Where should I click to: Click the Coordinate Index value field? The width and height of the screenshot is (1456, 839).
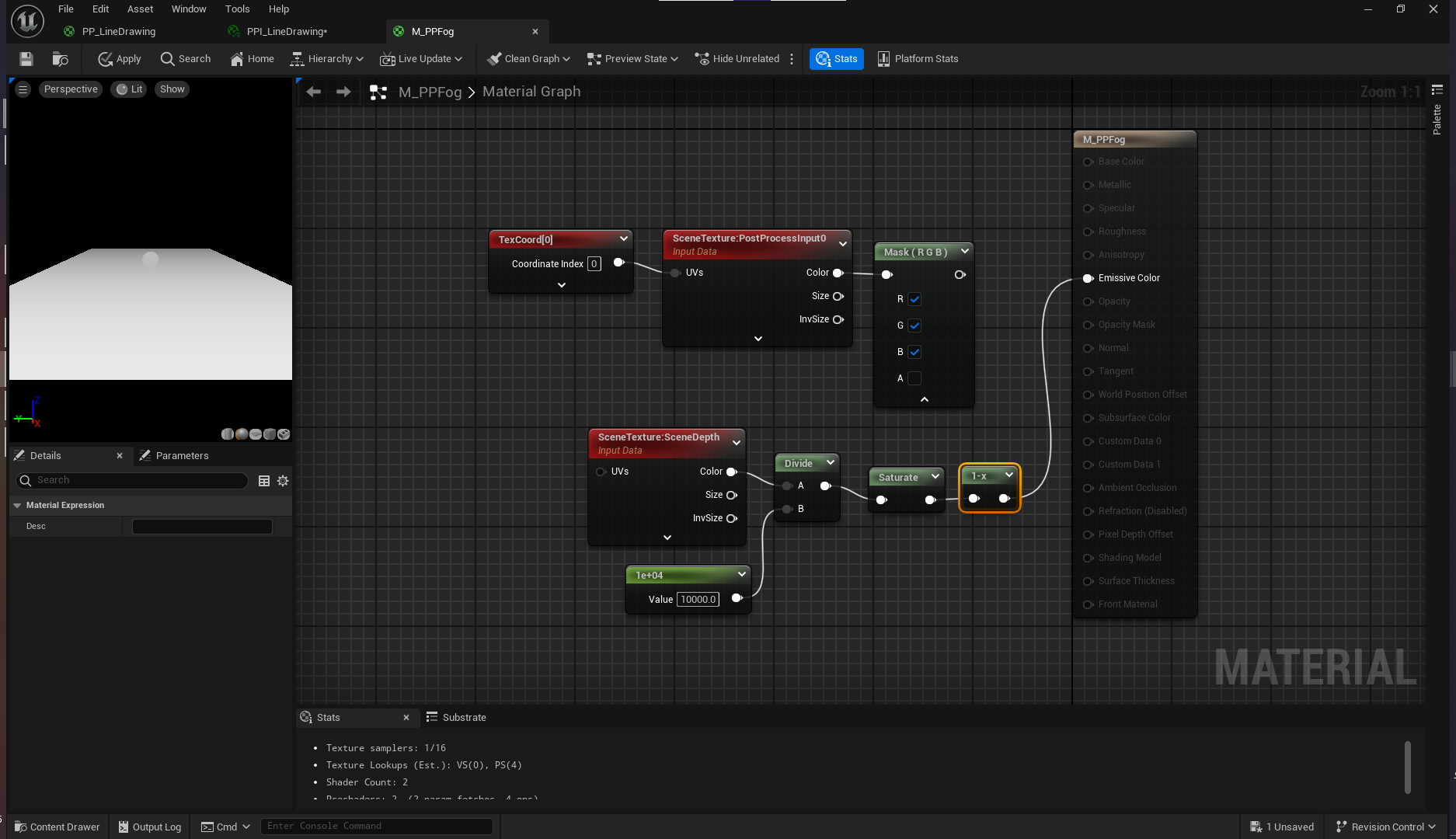tap(594, 264)
